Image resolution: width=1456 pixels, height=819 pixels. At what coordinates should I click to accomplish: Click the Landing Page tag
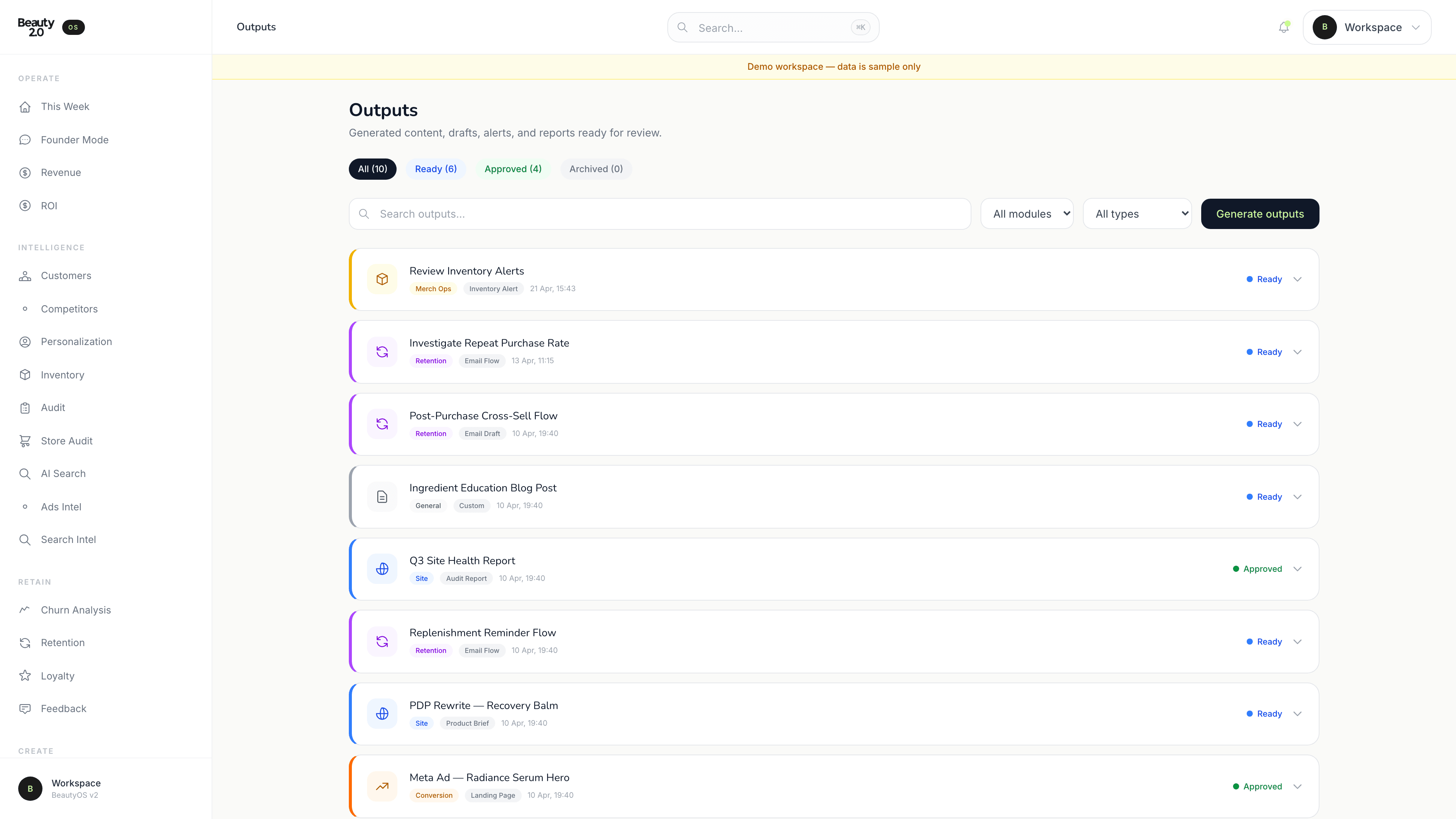tap(493, 795)
